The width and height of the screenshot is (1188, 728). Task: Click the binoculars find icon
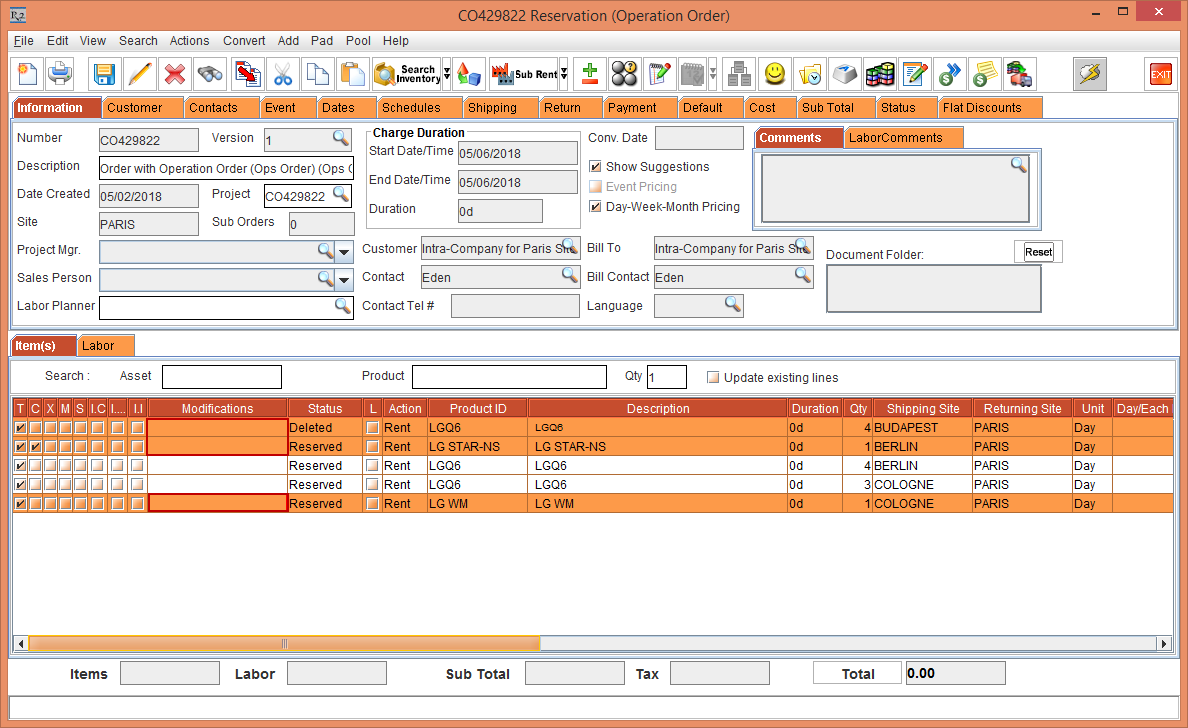coord(210,74)
